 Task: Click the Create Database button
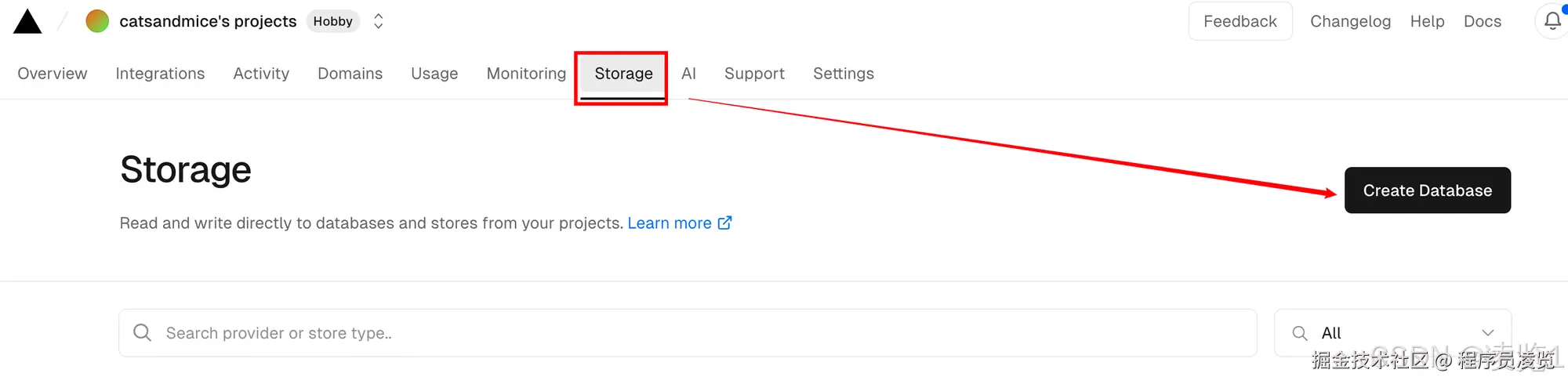pos(1427,190)
